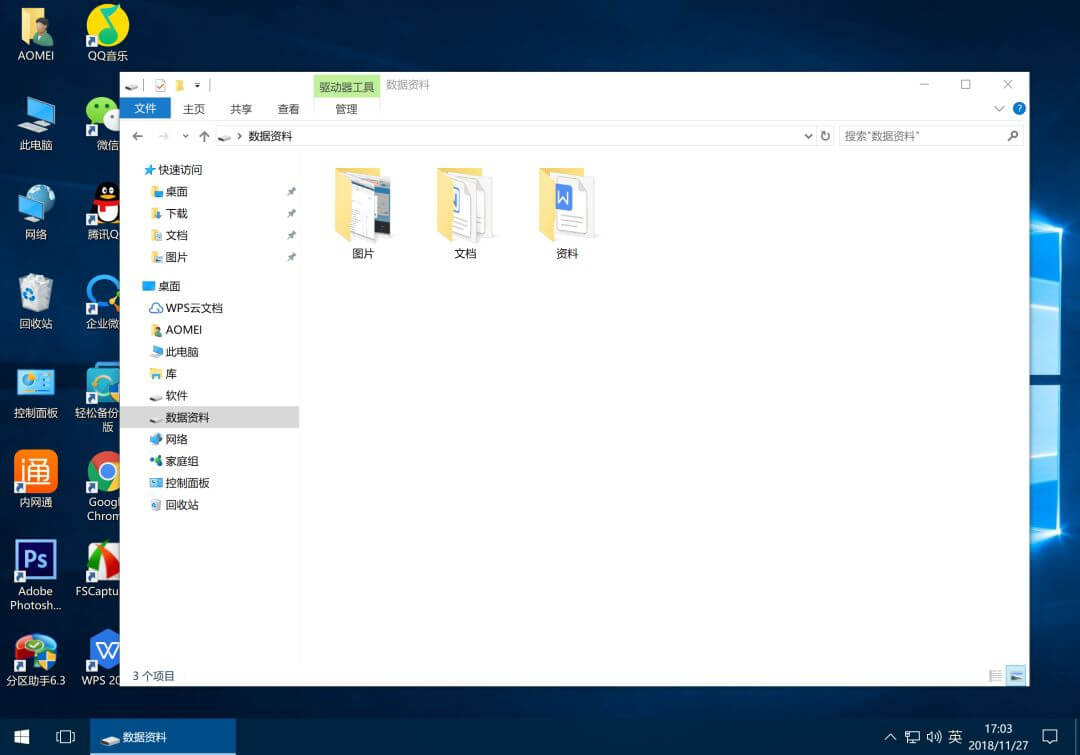Select WPS云文档 in navigation pane
Image resolution: width=1080 pixels, height=755 pixels.
tap(194, 308)
